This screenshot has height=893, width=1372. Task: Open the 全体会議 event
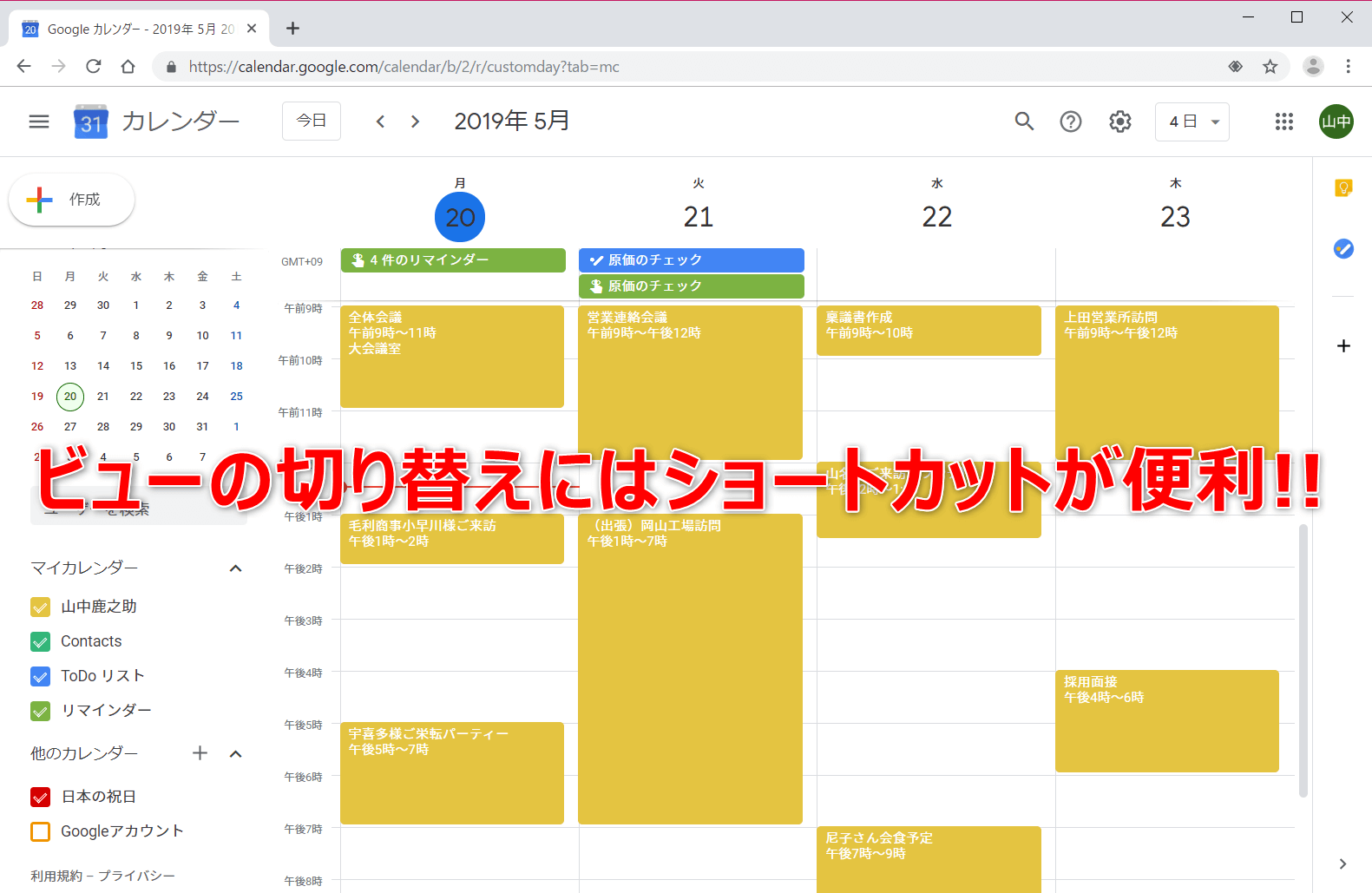[452, 356]
